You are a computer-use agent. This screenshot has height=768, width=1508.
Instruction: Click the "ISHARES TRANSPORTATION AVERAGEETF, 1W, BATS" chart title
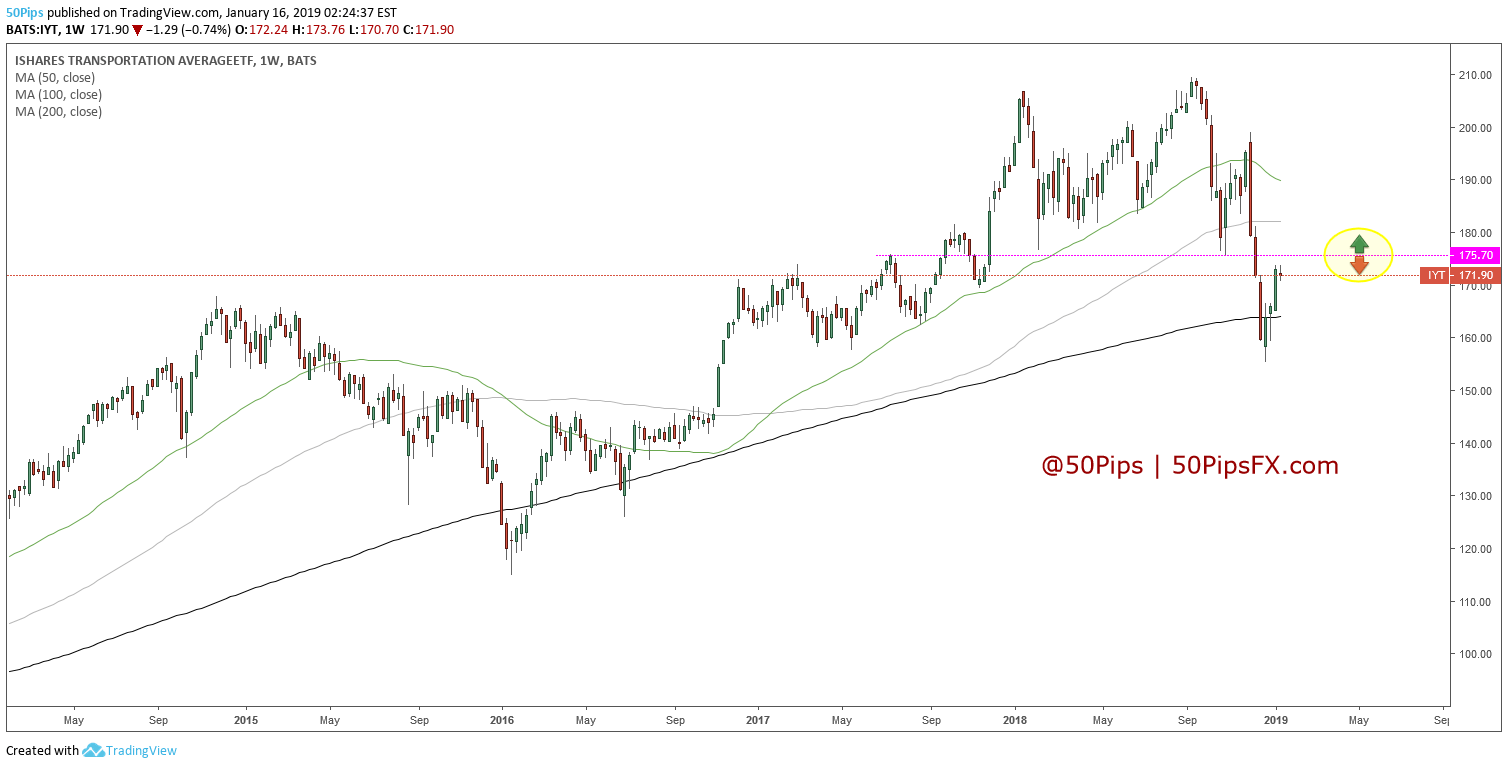point(166,60)
